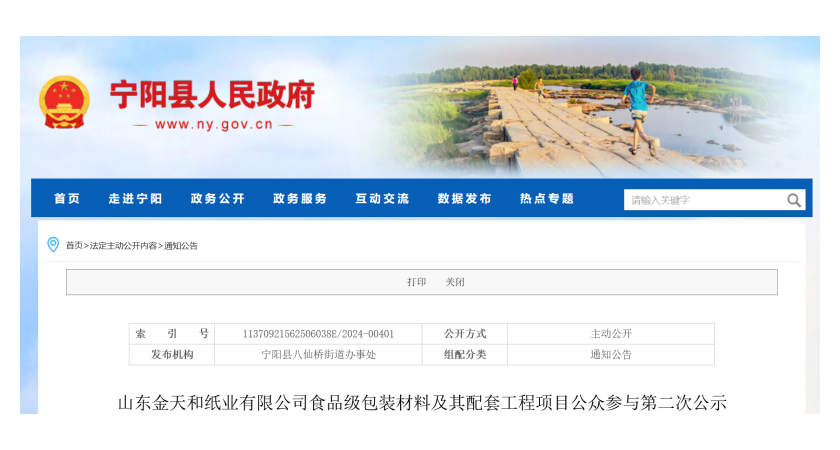Viewport: 840px width, 450px height.
Task: Click the 发布机构 label cell
Action: [172, 355]
